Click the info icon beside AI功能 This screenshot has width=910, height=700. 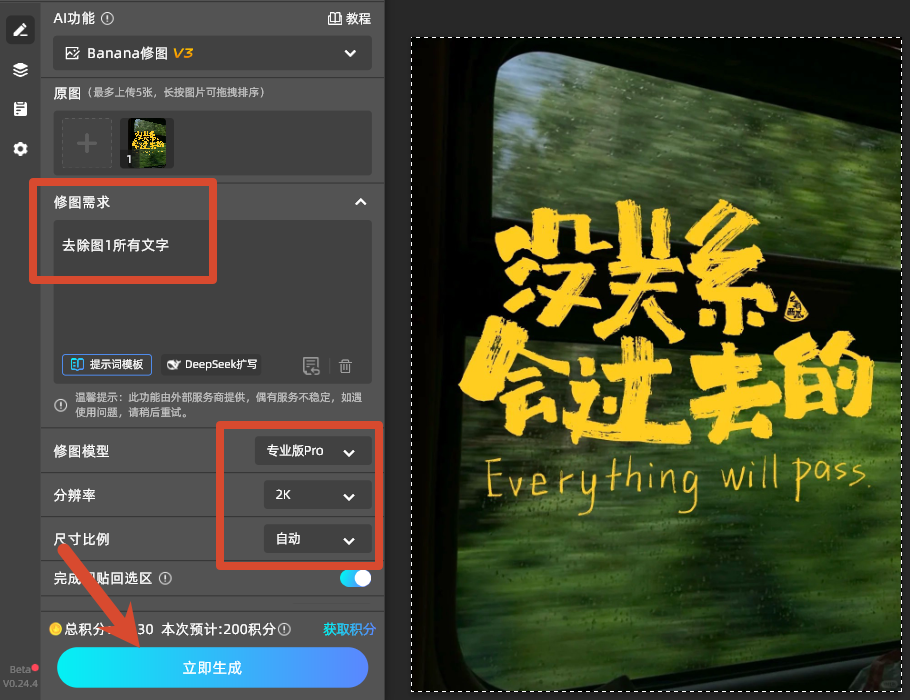coord(107,19)
